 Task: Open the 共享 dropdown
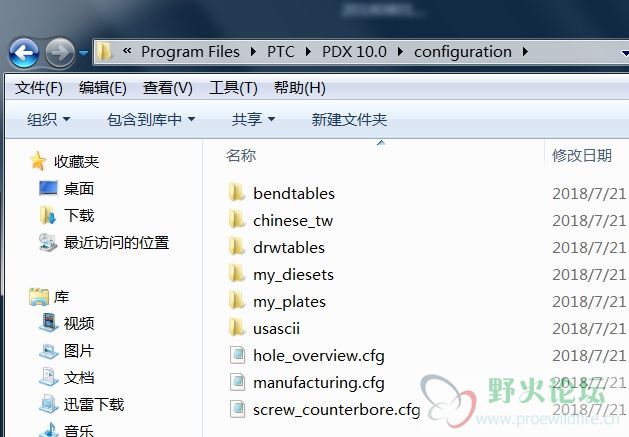(x=253, y=120)
